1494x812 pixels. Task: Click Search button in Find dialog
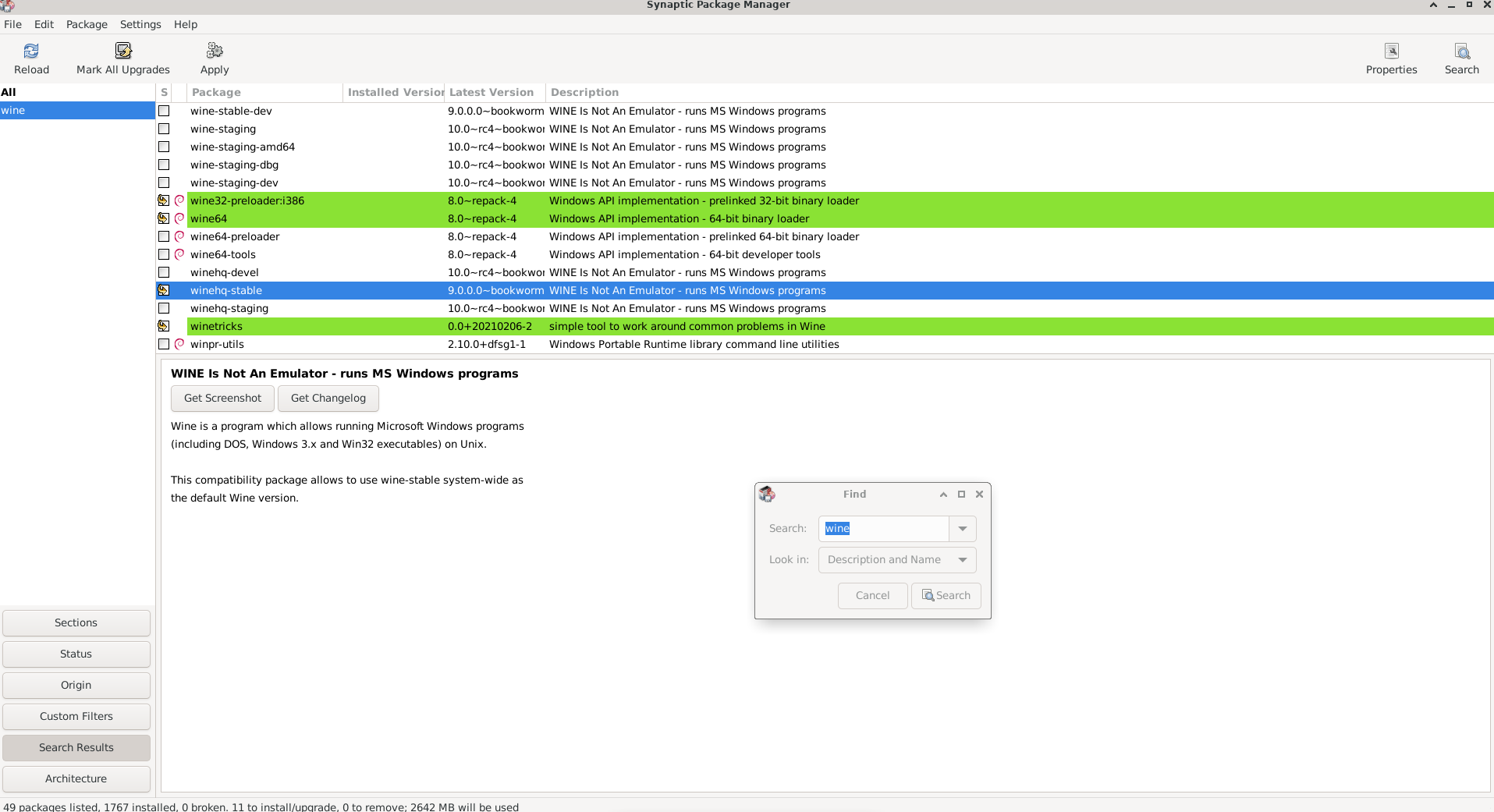[946, 595]
